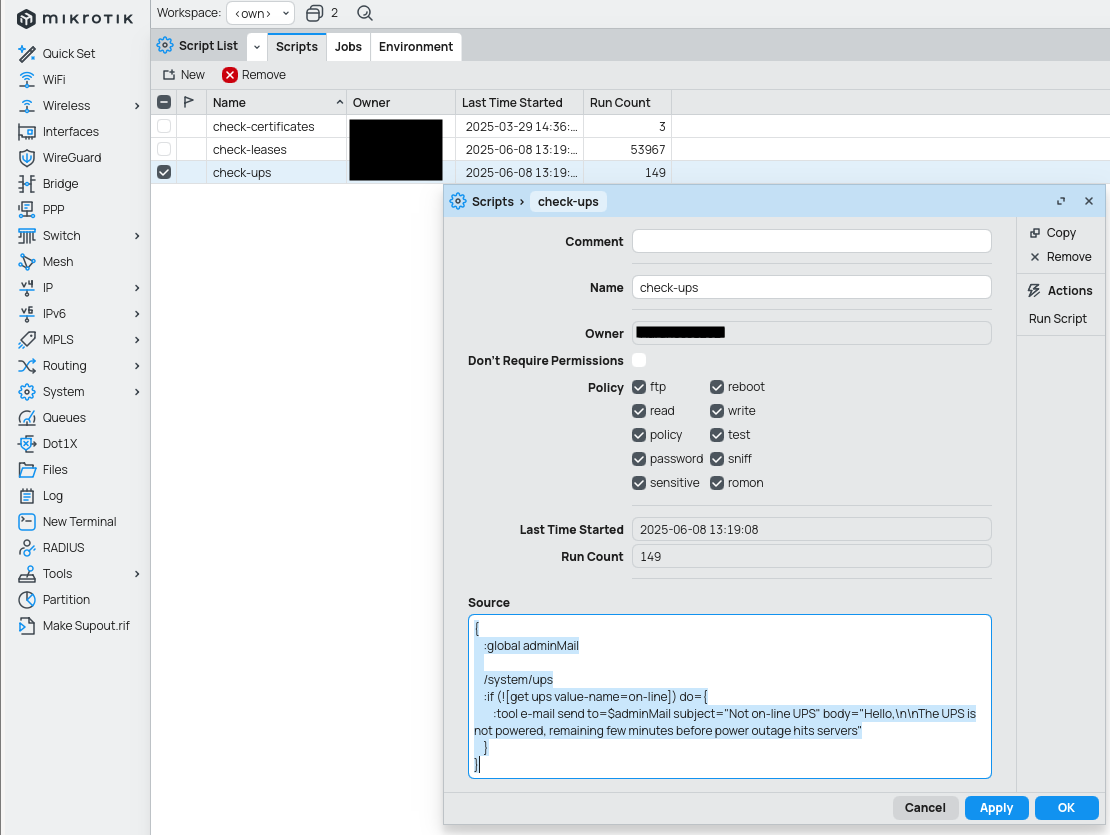Click the Name field containing check-ups
The width and height of the screenshot is (1110, 835).
811,287
